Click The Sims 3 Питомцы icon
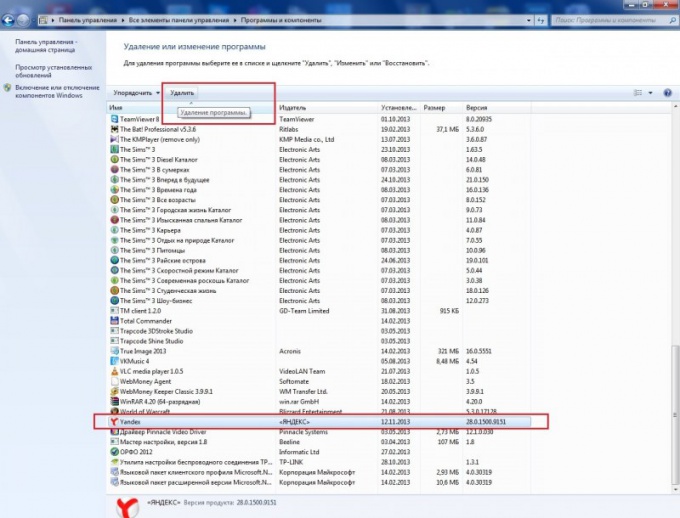 click(114, 250)
